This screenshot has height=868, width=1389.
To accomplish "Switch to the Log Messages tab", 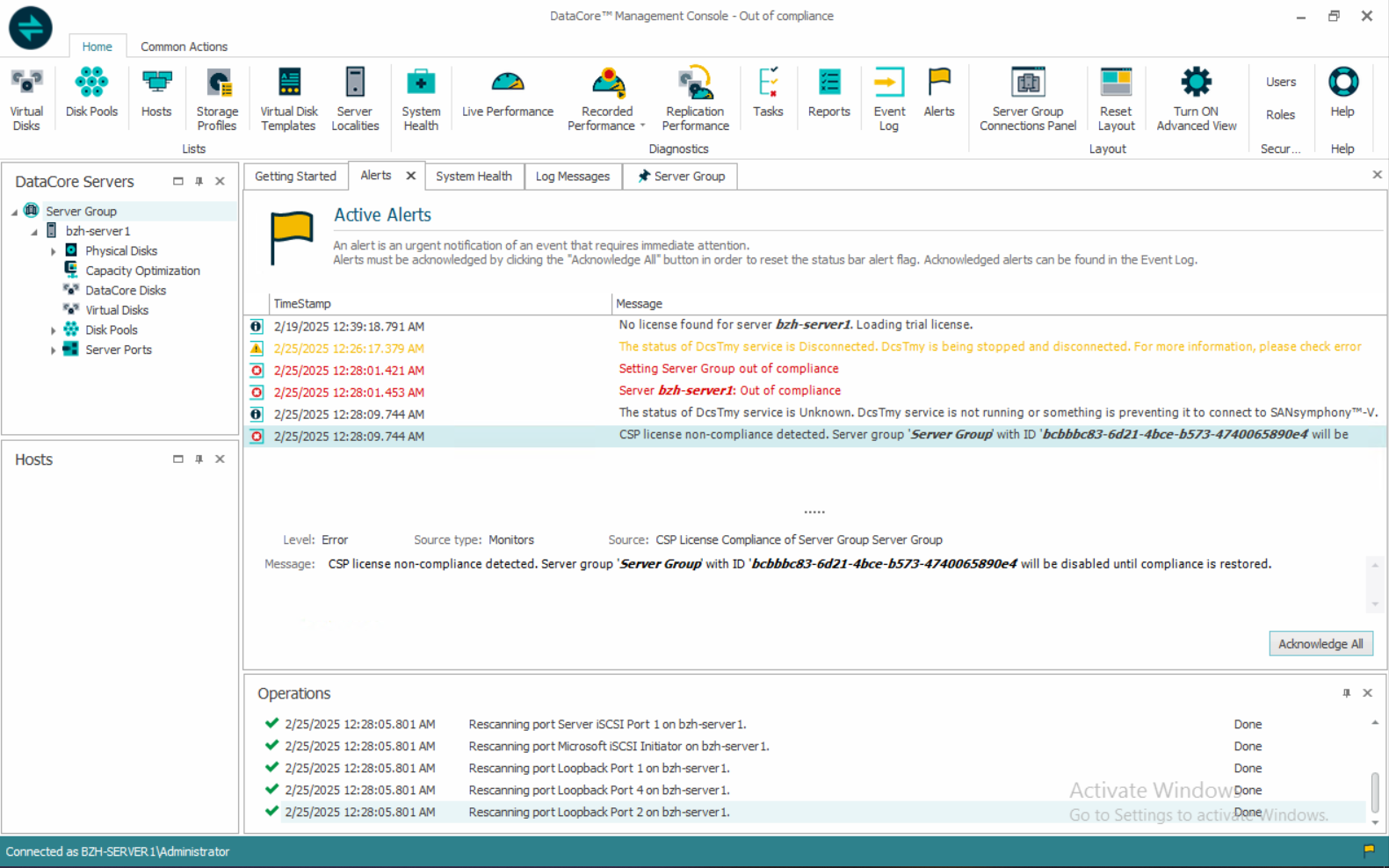I will coord(572,177).
